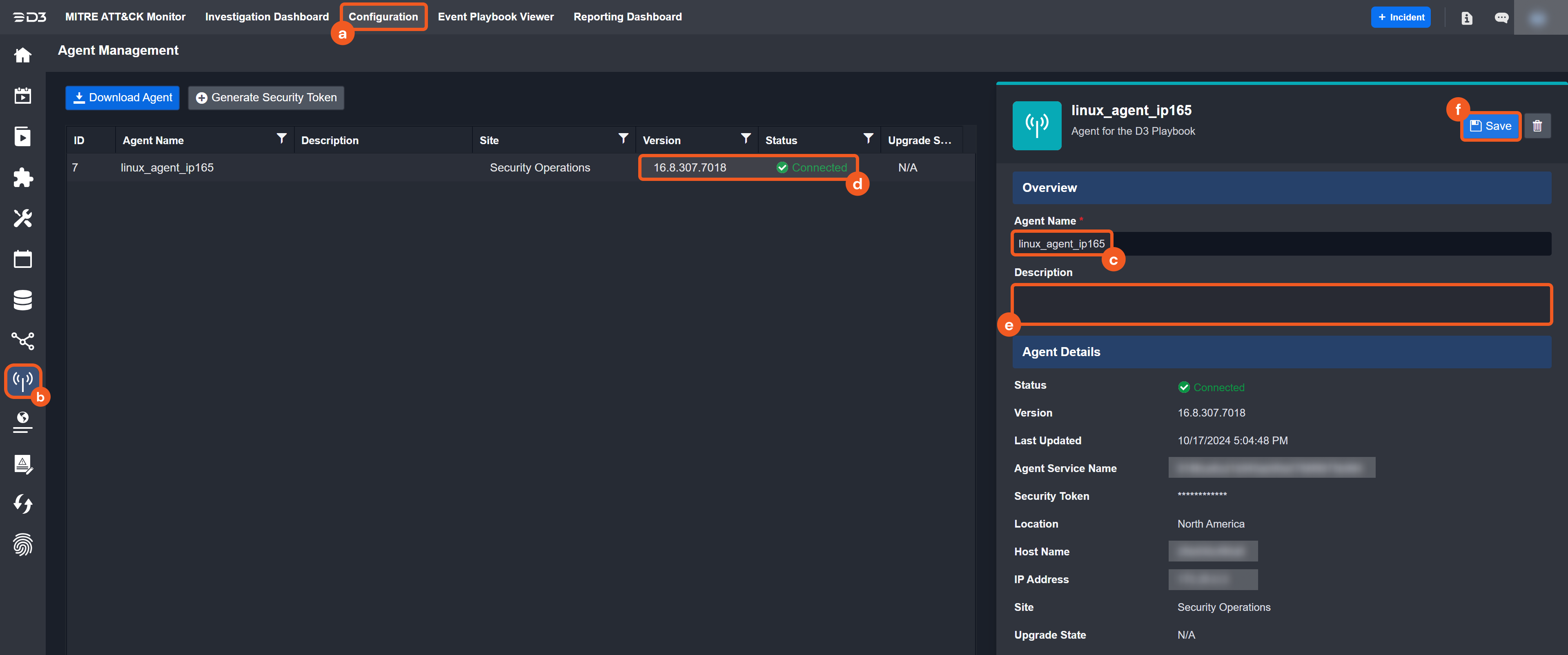This screenshot has height=655, width=1568.
Task: Click the Home sidebar icon
Action: pos(22,56)
